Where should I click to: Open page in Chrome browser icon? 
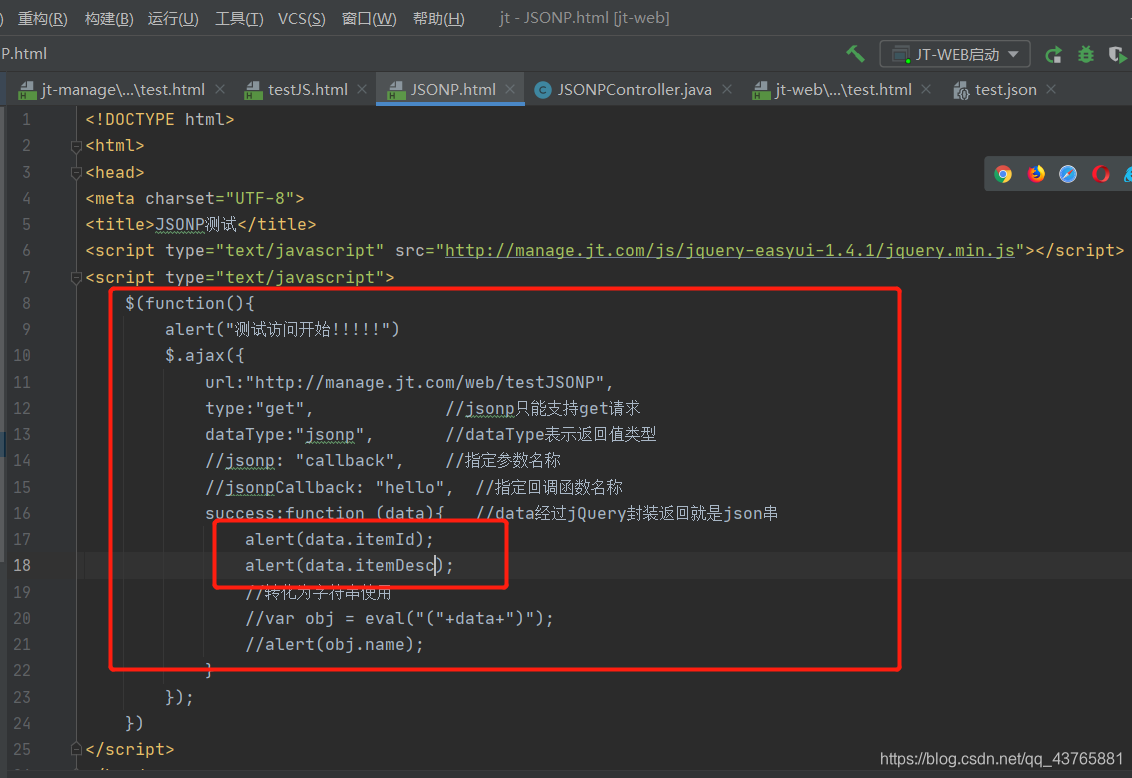pos(1003,174)
